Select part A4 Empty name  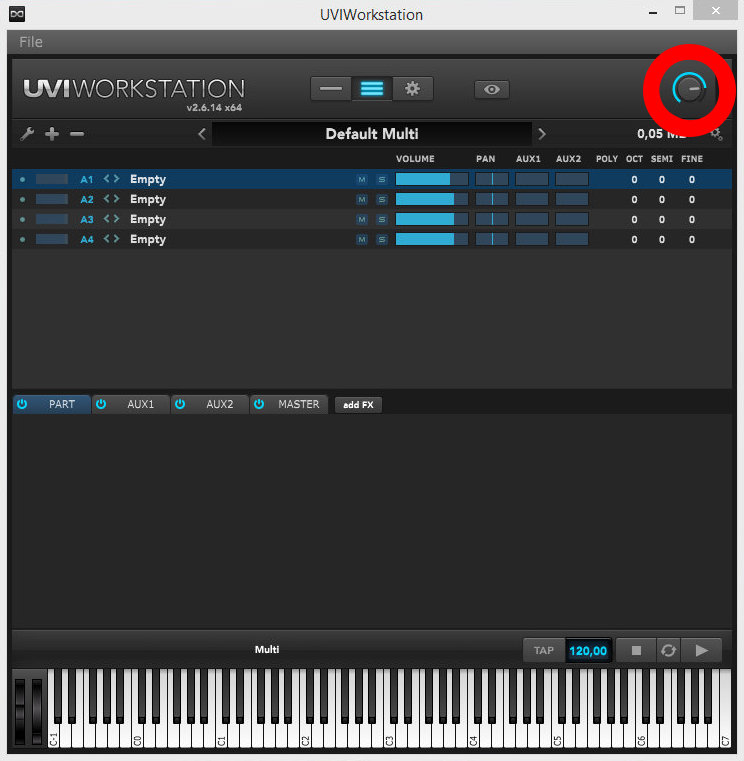(x=148, y=239)
